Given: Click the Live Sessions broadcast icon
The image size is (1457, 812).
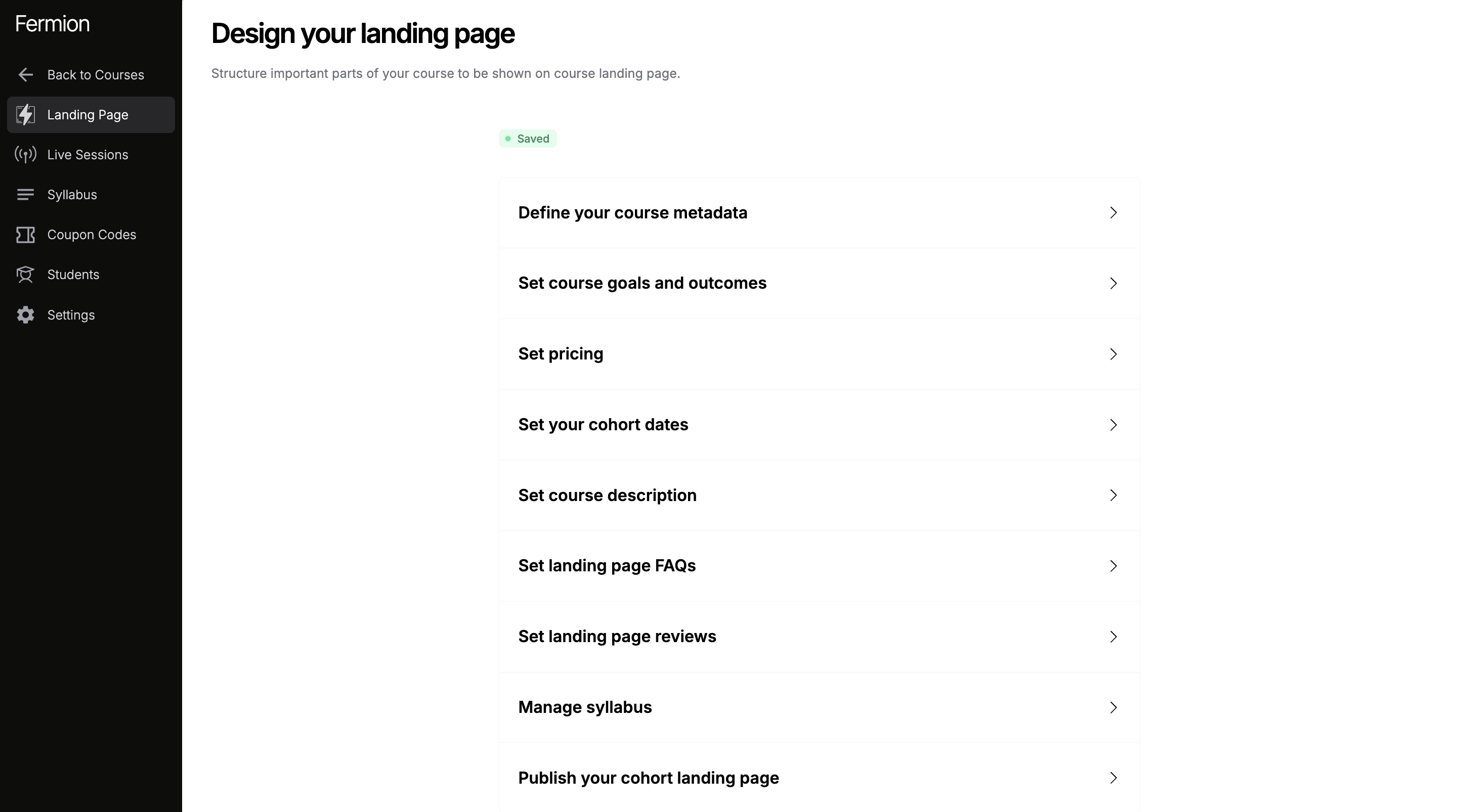Looking at the screenshot, I should (25, 155).
